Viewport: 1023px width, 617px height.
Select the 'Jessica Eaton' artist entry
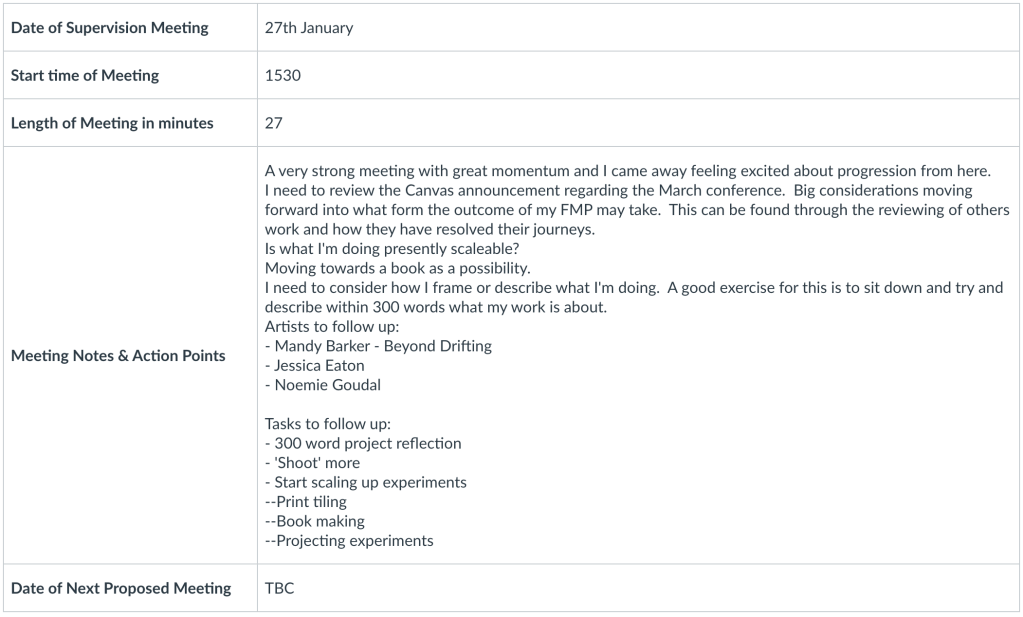pos(318,365)
